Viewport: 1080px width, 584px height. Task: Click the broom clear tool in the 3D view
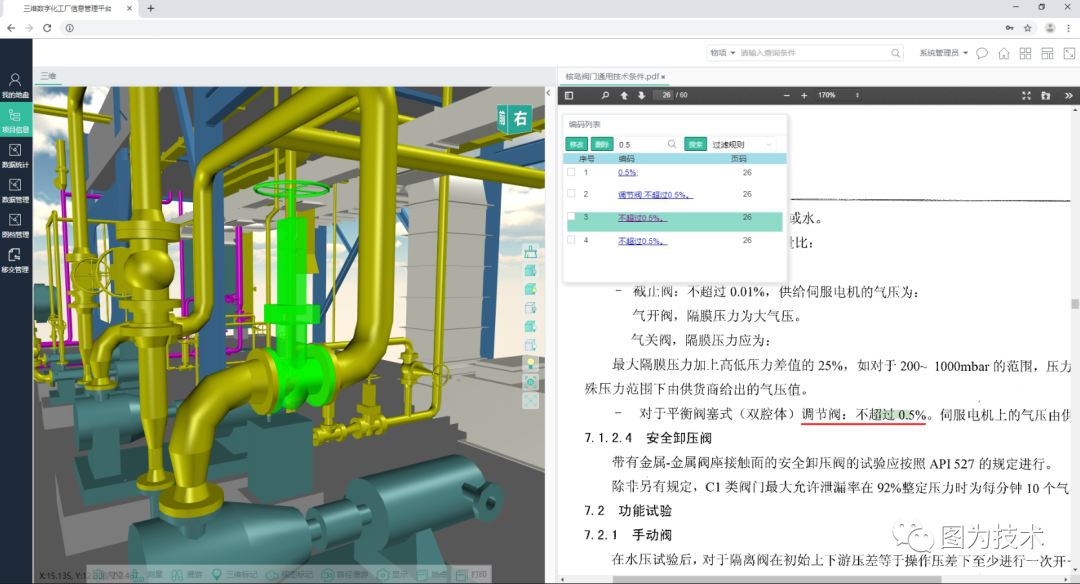pos(530,252)
